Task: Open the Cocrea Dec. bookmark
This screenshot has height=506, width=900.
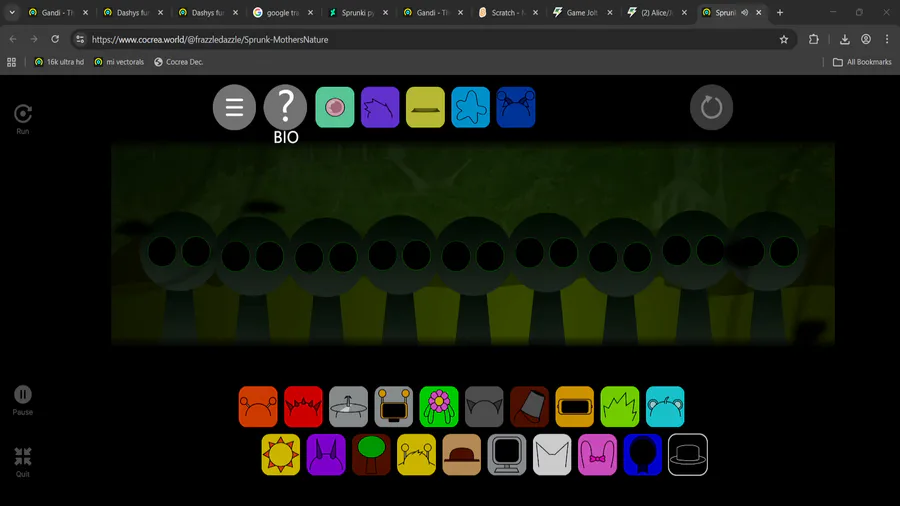Action: 179,62
